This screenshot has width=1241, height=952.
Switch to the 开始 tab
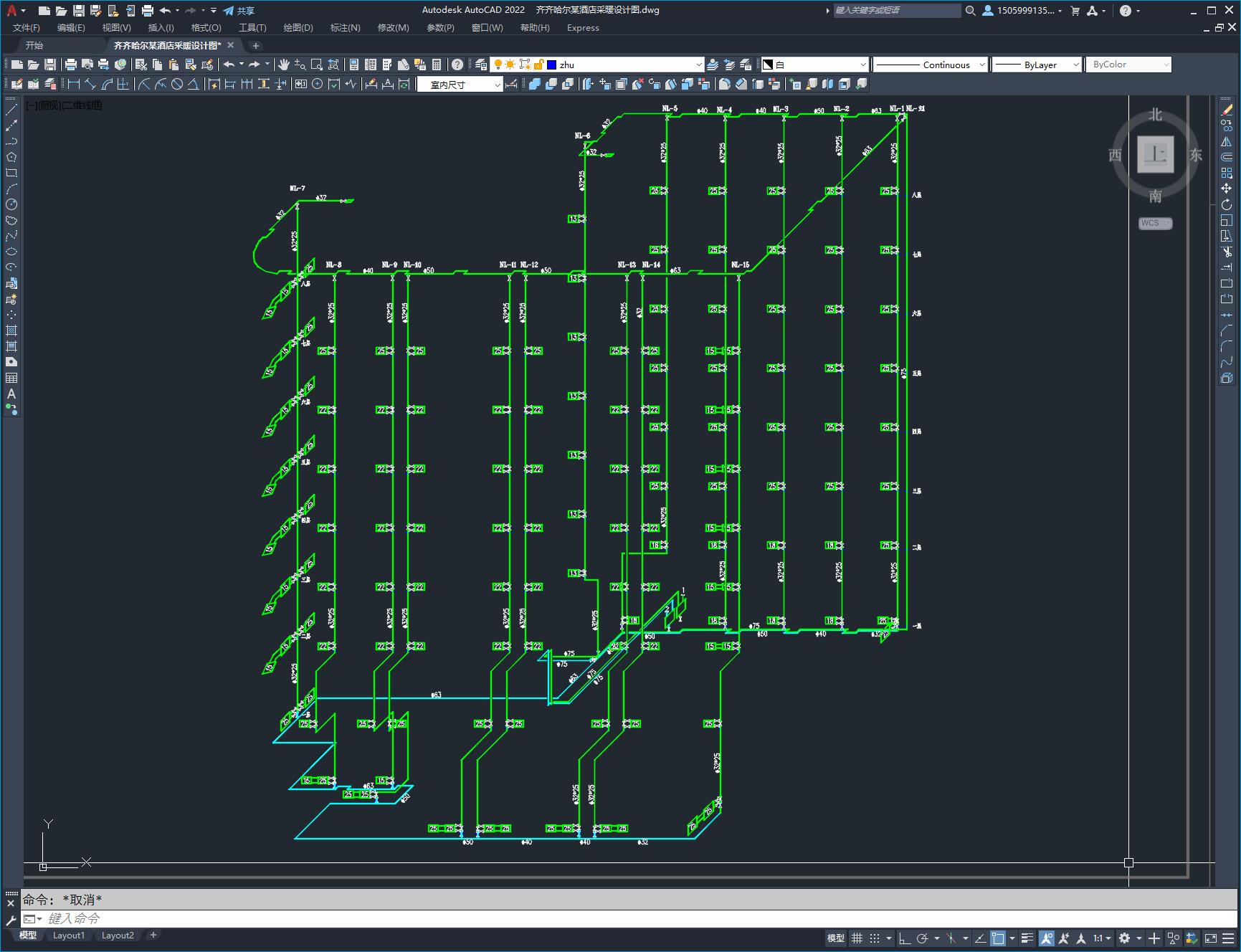pos(34,45)
